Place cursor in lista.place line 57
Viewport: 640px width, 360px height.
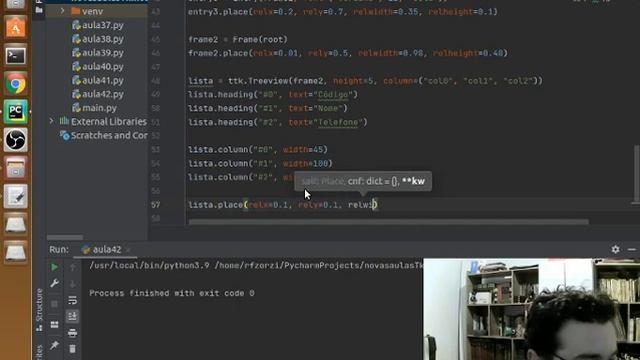click(282, 204)
